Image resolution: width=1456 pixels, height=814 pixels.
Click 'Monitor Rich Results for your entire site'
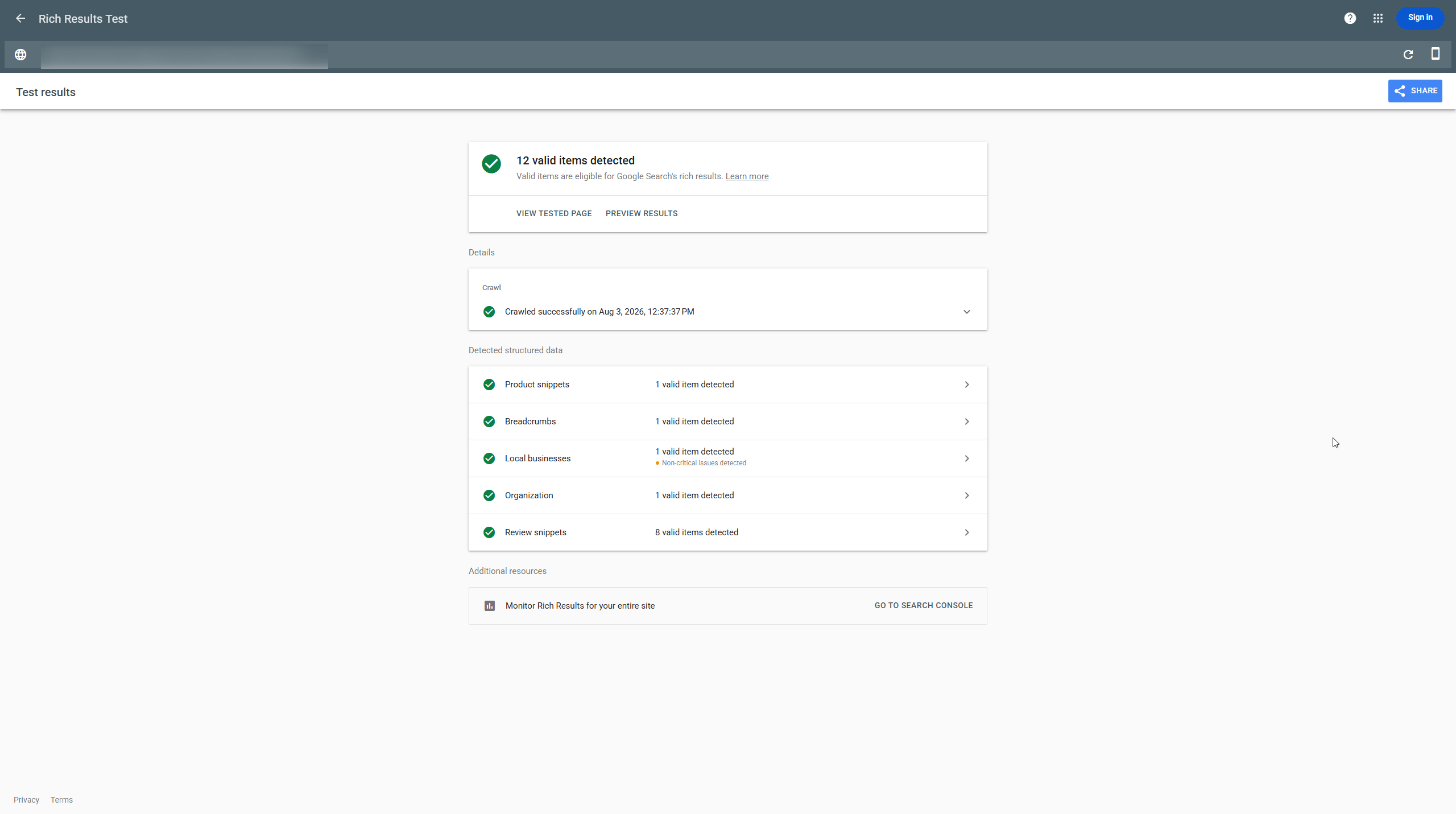[x=580, y=606]
